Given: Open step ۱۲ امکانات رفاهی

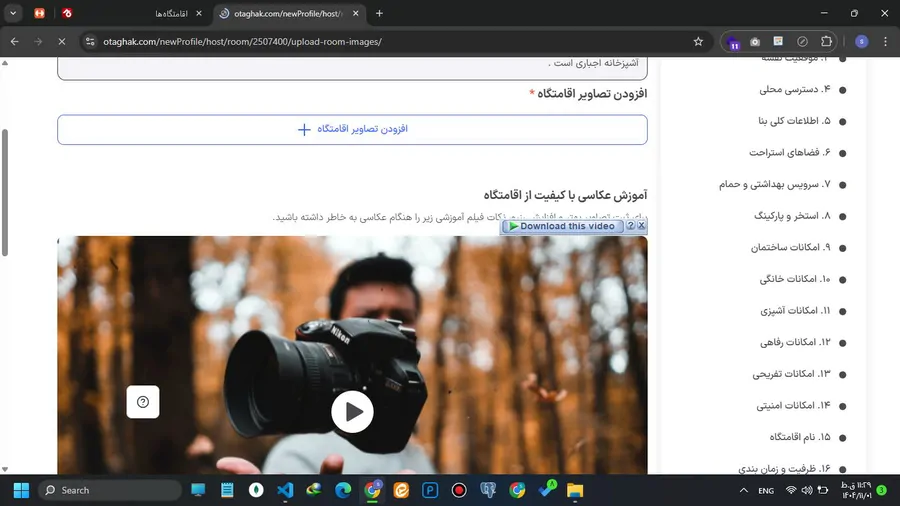Looking at the screenshot, I should (795, 342).
